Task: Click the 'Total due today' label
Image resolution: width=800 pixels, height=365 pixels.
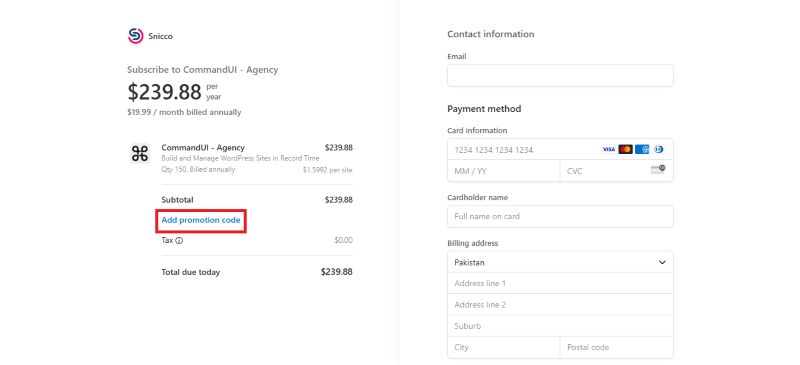Action: (191, 273)
